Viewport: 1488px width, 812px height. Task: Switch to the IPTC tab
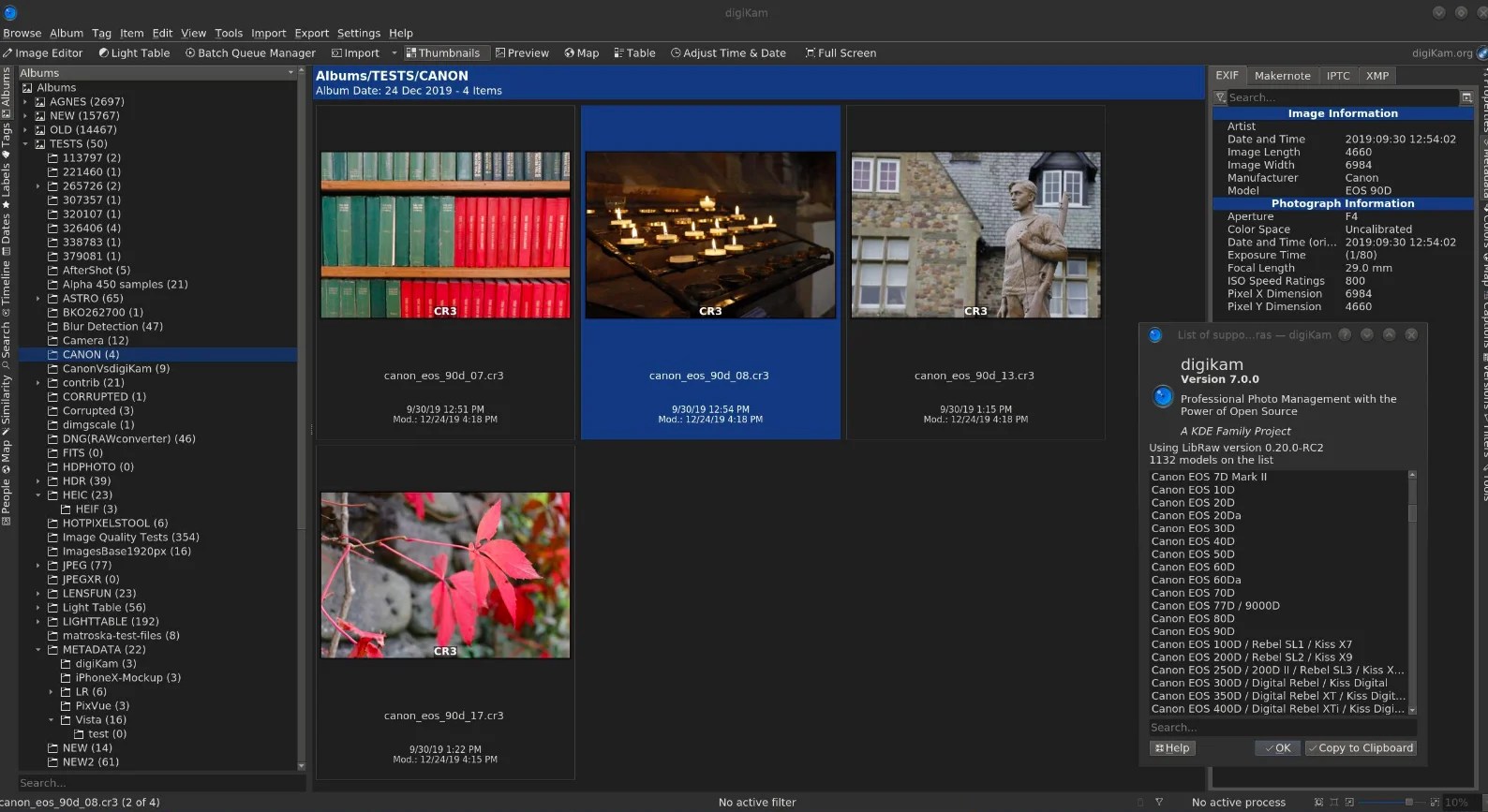1338,76
